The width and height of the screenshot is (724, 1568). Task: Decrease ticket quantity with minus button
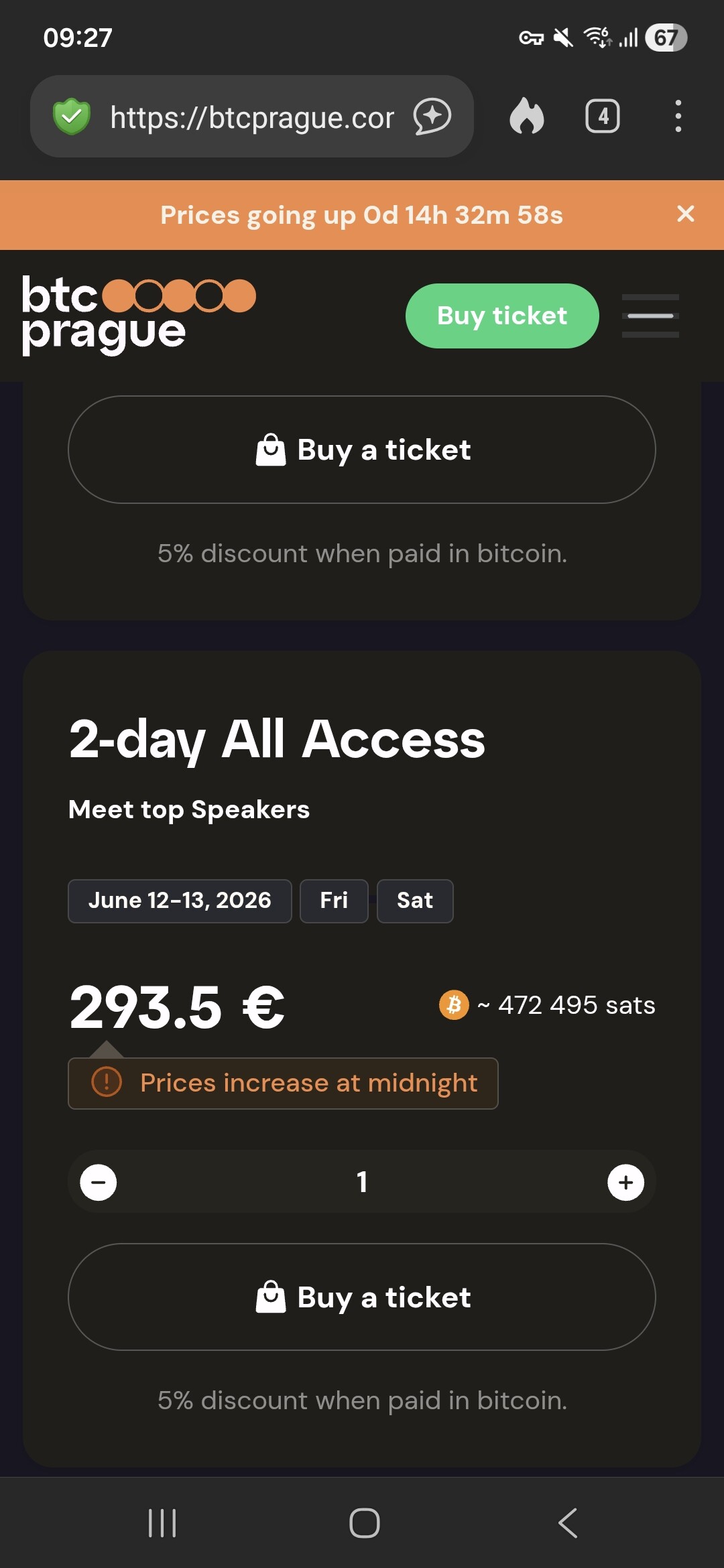coord(99,1182)
